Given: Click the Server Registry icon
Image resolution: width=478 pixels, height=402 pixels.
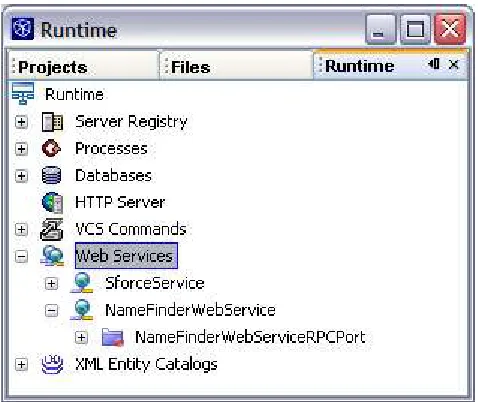Looking at the screenshot, I should 52,122.
